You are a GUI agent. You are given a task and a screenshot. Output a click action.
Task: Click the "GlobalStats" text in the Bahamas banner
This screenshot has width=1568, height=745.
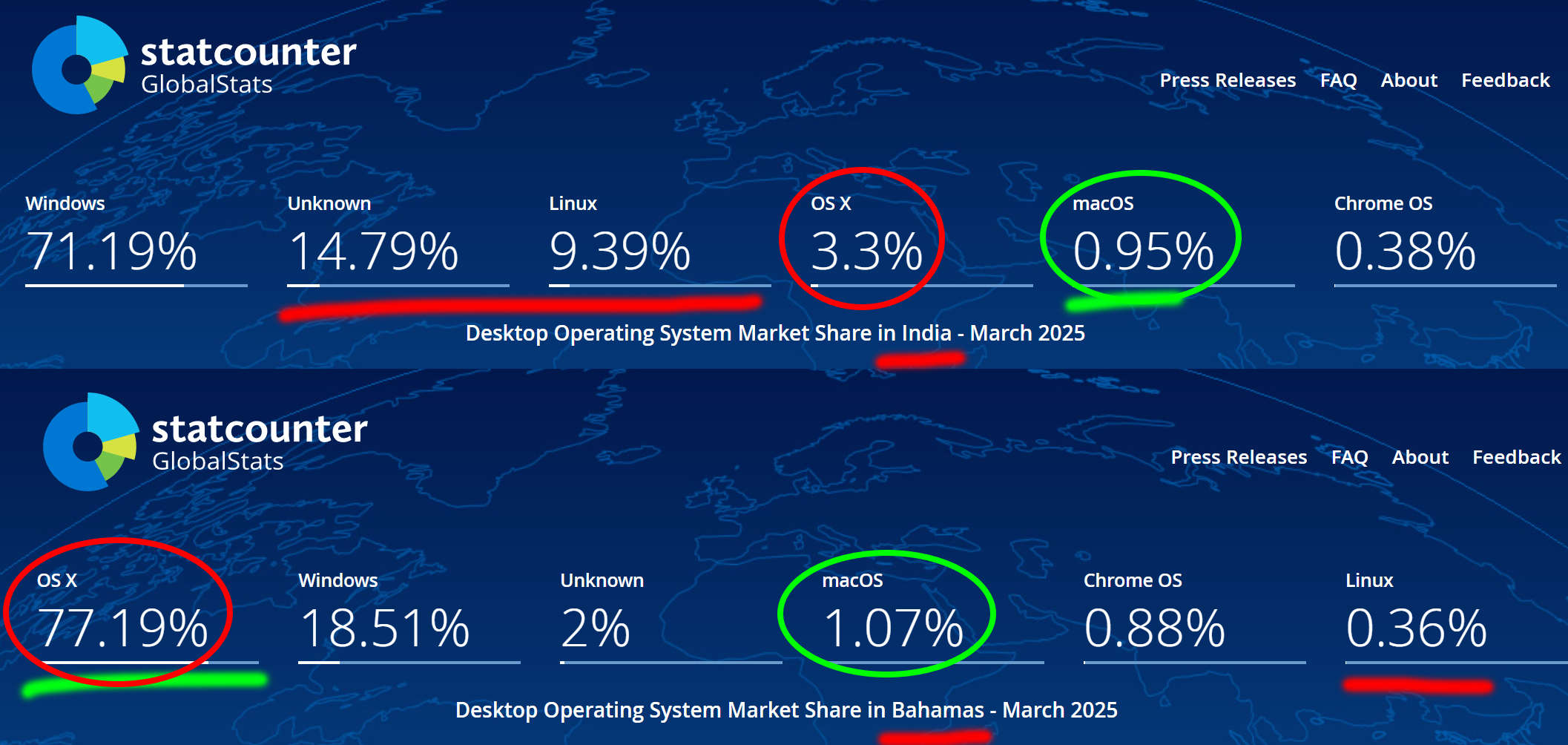[x=218, y=462]
